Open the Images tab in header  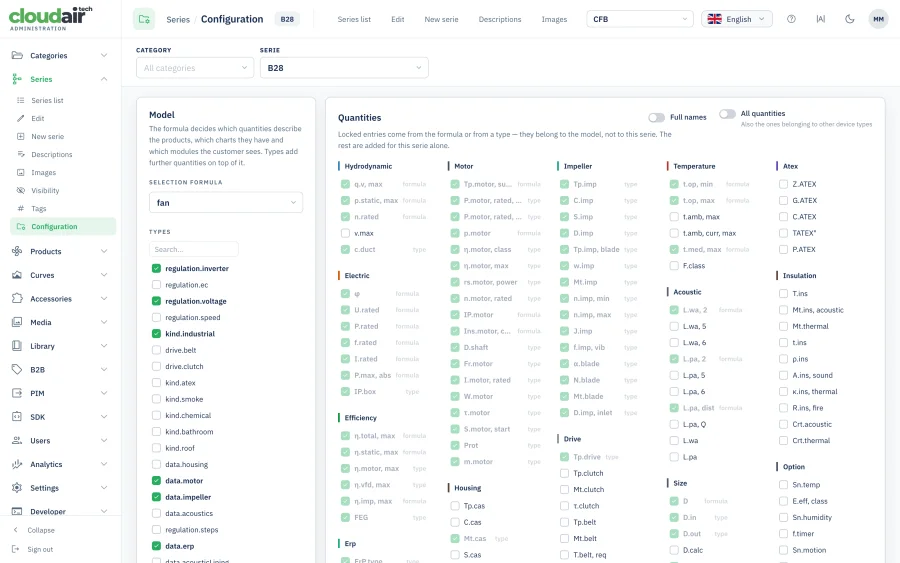click(x=554, y=19)
